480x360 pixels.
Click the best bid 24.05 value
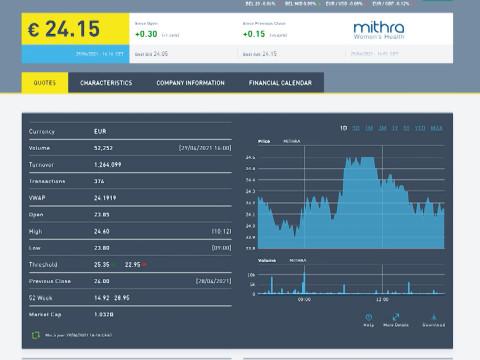[161, 54]
